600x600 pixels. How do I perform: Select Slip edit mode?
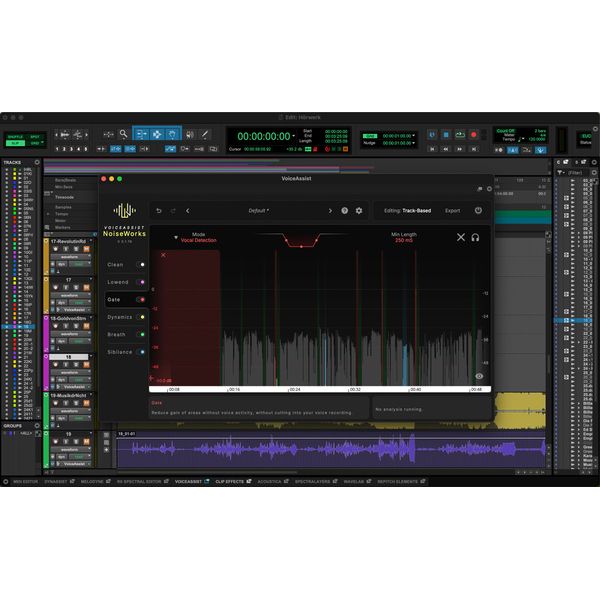(15, 143)
